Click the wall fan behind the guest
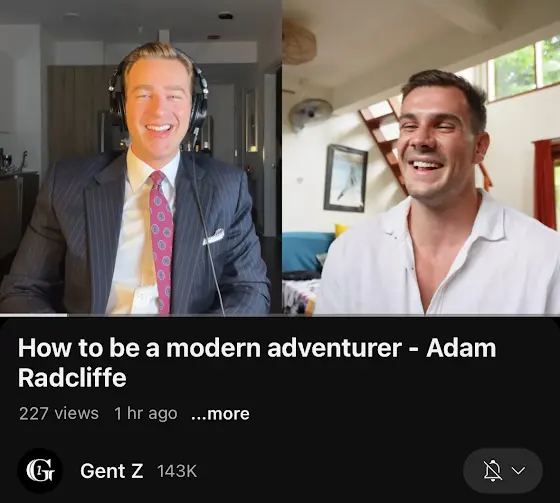The height and width of the screenshot is (503, 560). tap(309, 113)
